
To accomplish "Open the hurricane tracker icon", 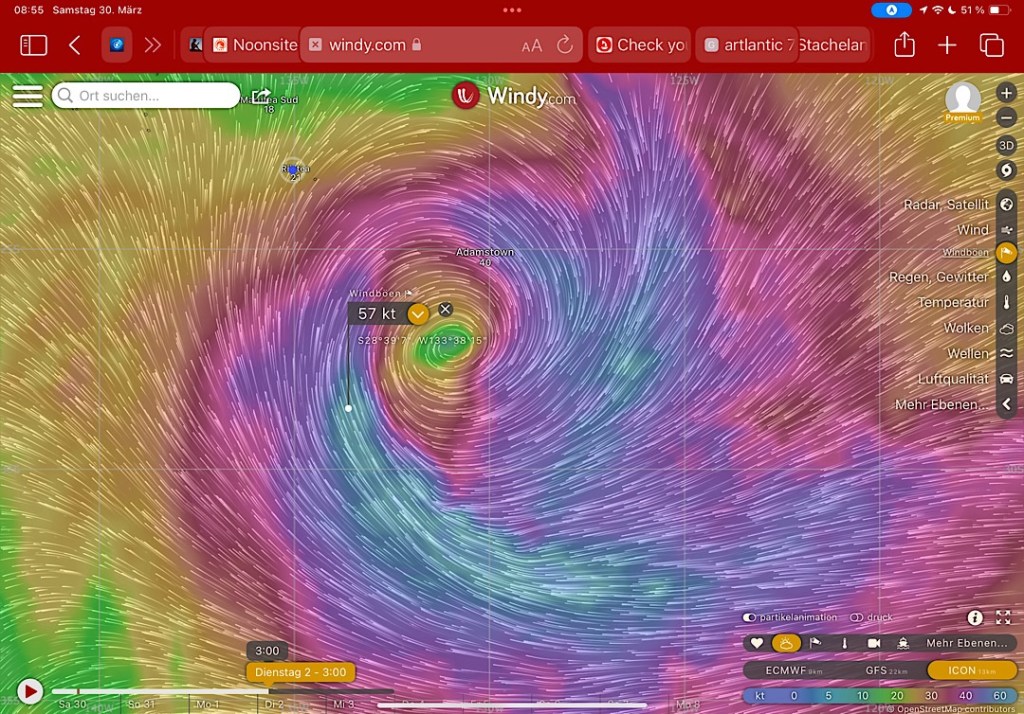I will [x=1006, y=170].
